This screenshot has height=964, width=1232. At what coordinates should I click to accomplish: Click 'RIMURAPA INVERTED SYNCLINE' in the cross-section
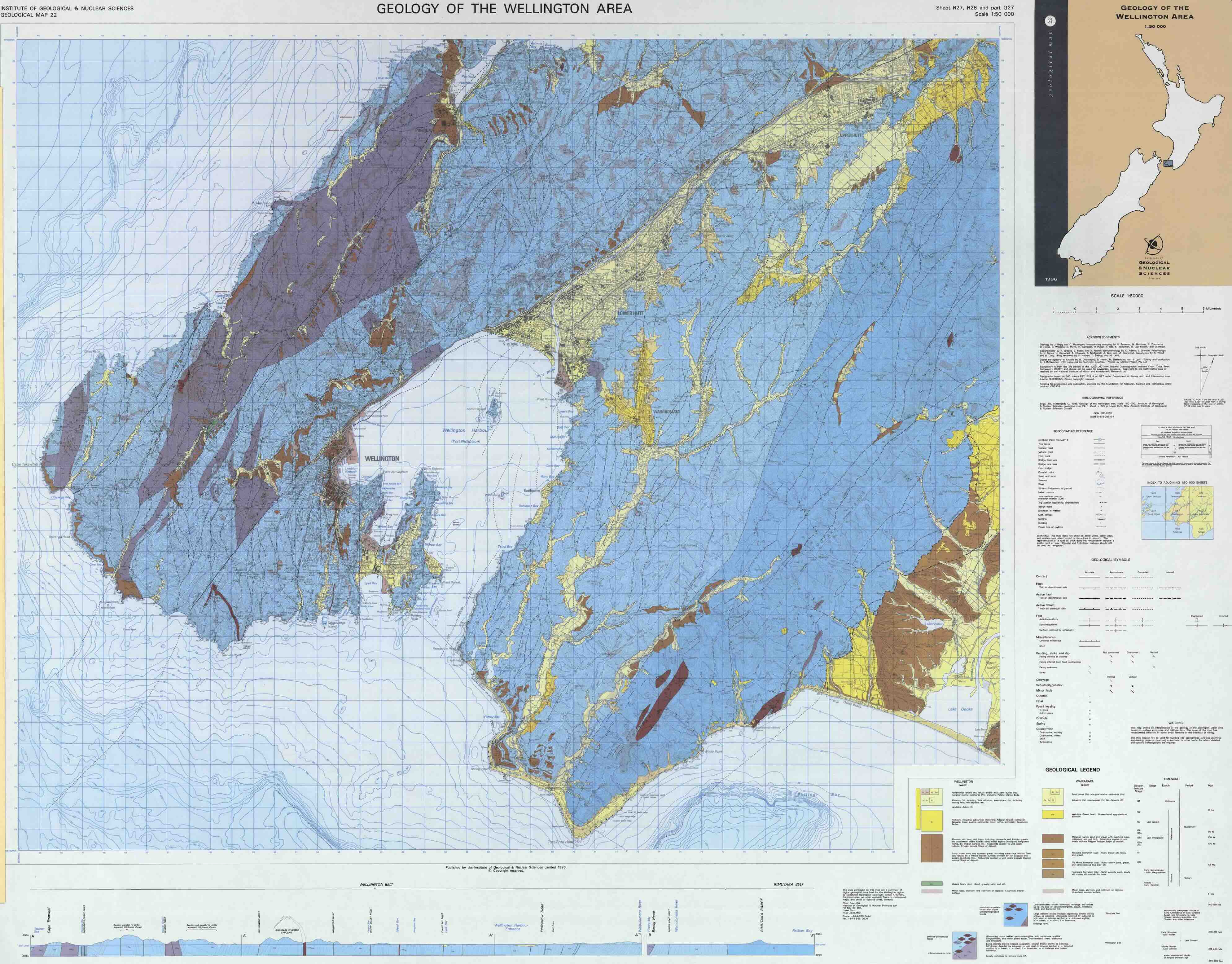287,931
